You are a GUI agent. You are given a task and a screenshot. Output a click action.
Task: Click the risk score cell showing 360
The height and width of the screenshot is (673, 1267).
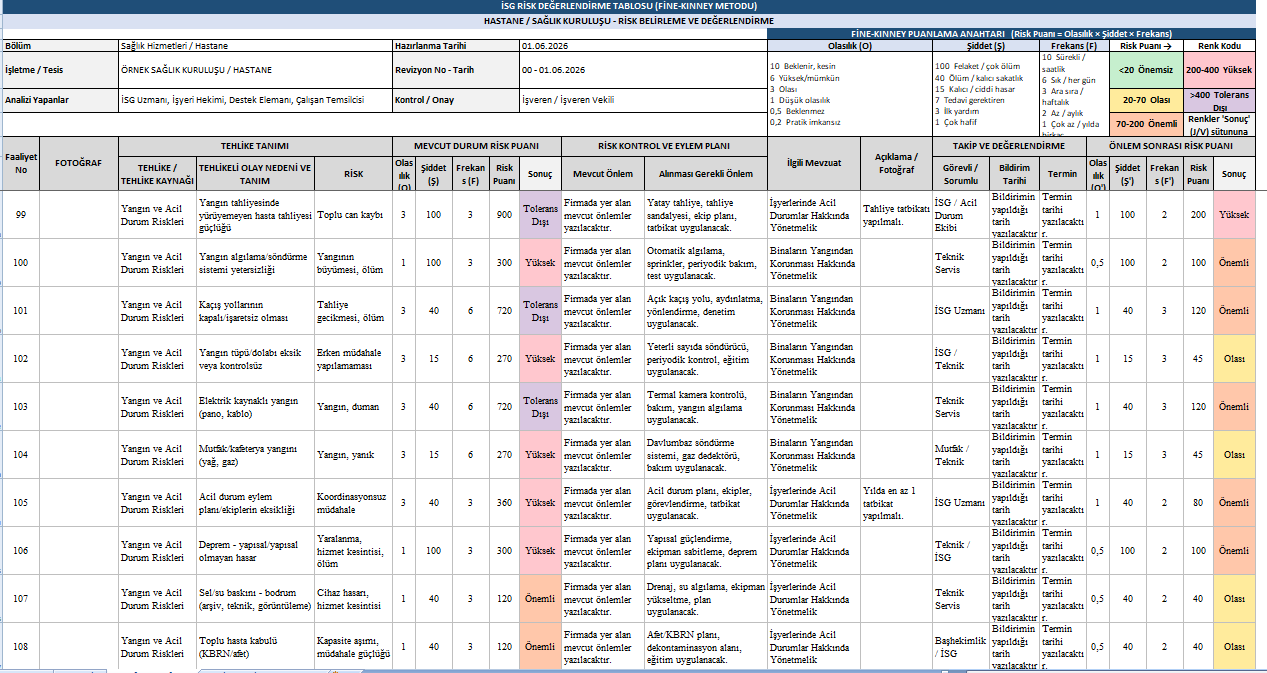502,502
